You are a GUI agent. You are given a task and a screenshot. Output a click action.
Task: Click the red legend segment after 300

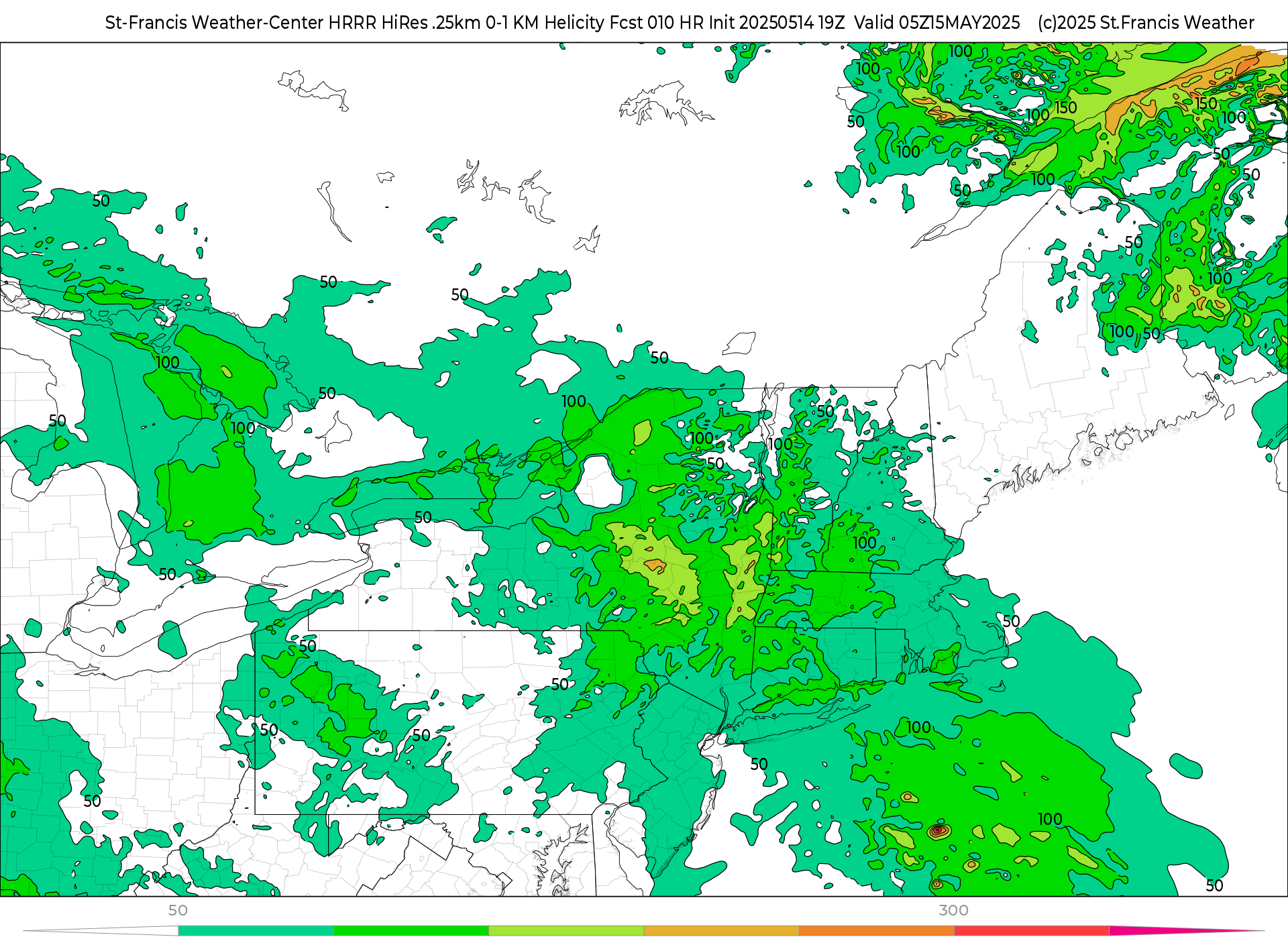(1031, 930)
